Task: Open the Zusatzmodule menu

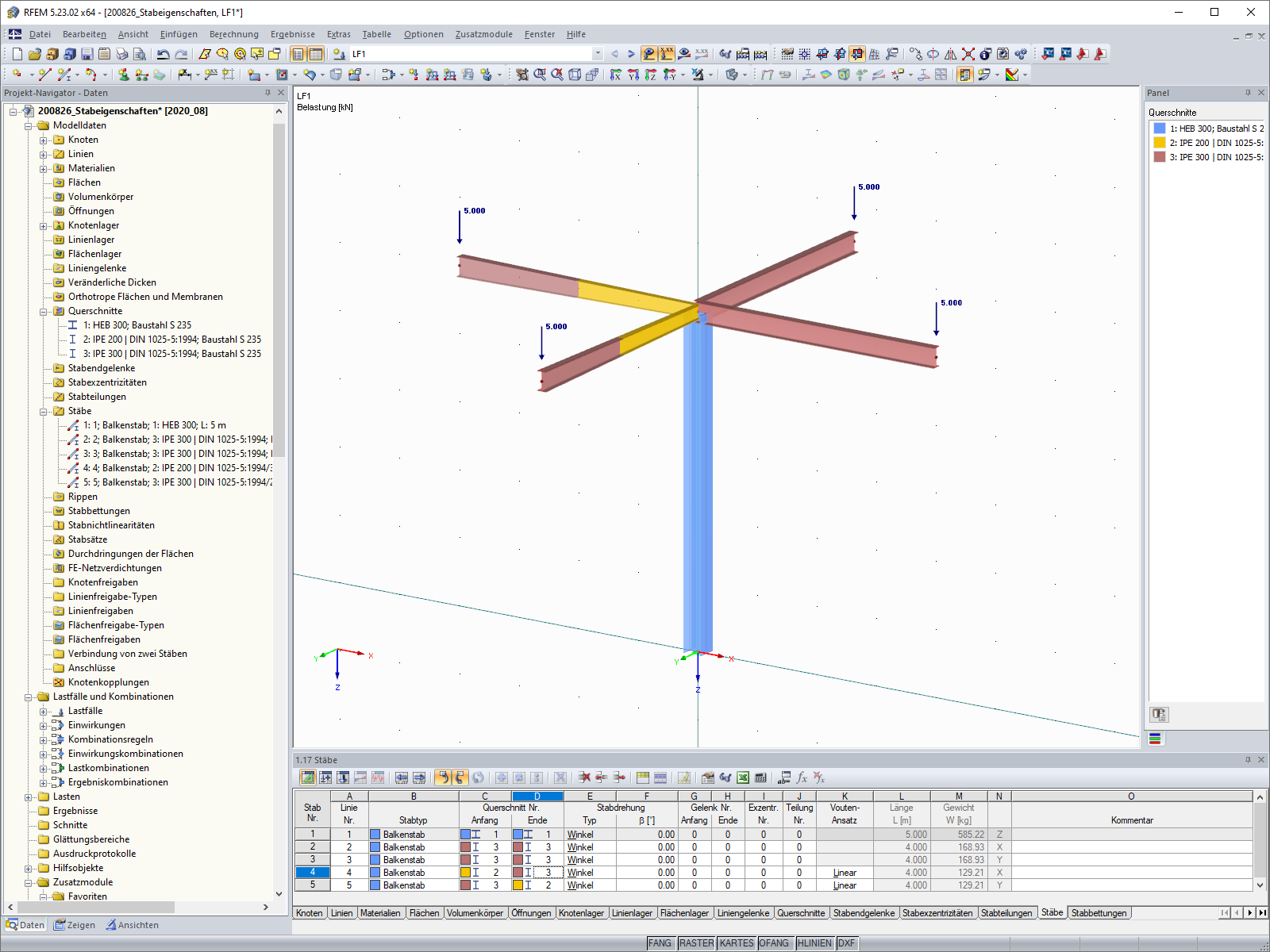Action: [x=483, y=34]
